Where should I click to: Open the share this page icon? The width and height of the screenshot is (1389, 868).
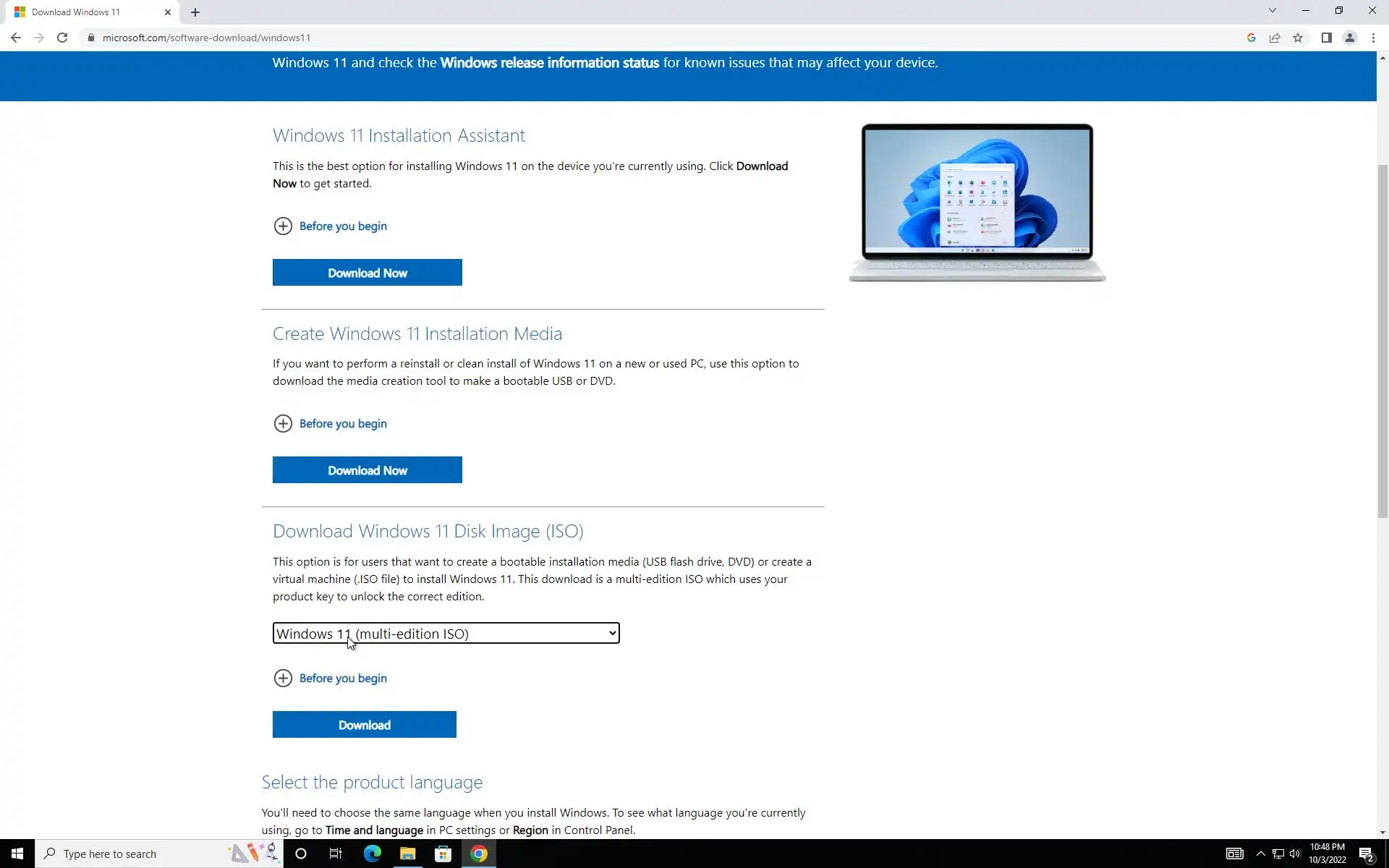coord(1275,38)
